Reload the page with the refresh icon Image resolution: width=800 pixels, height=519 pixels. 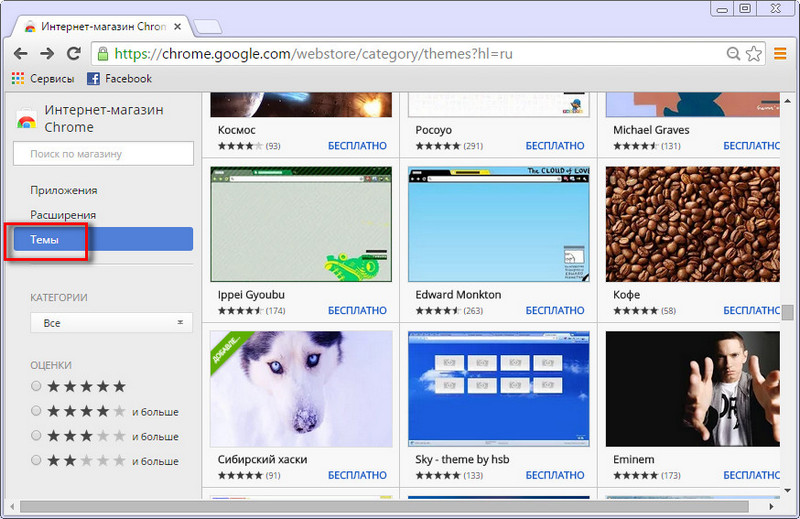coord(74,53)
